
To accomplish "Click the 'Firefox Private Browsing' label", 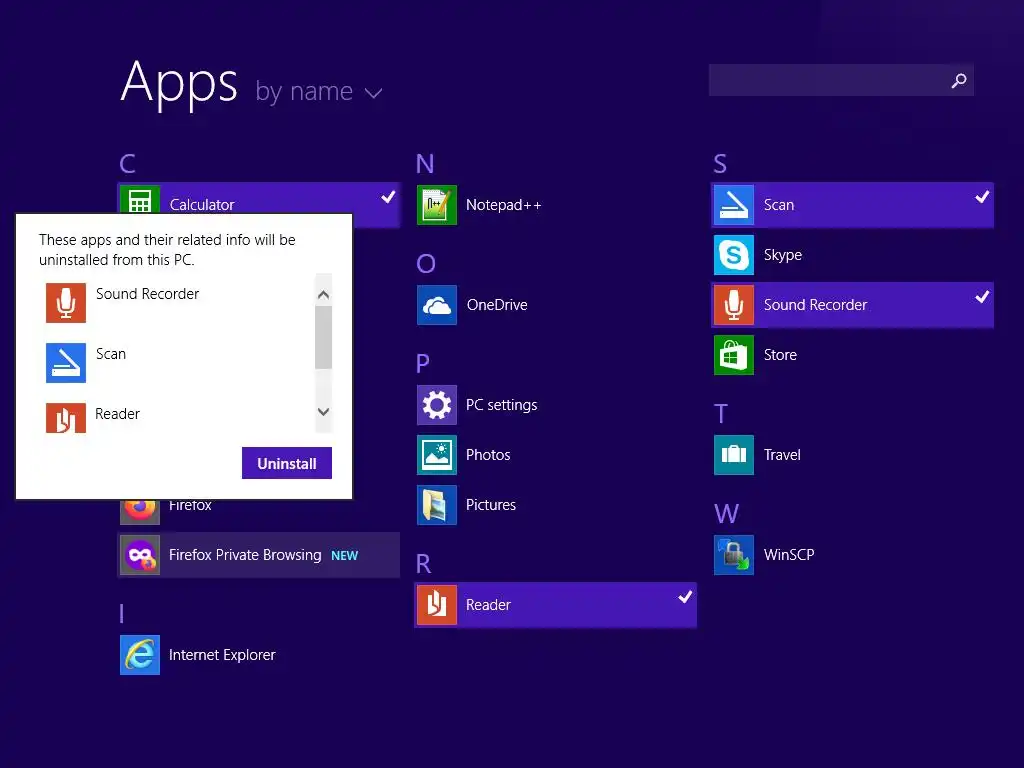I will (x=245, y=555).
